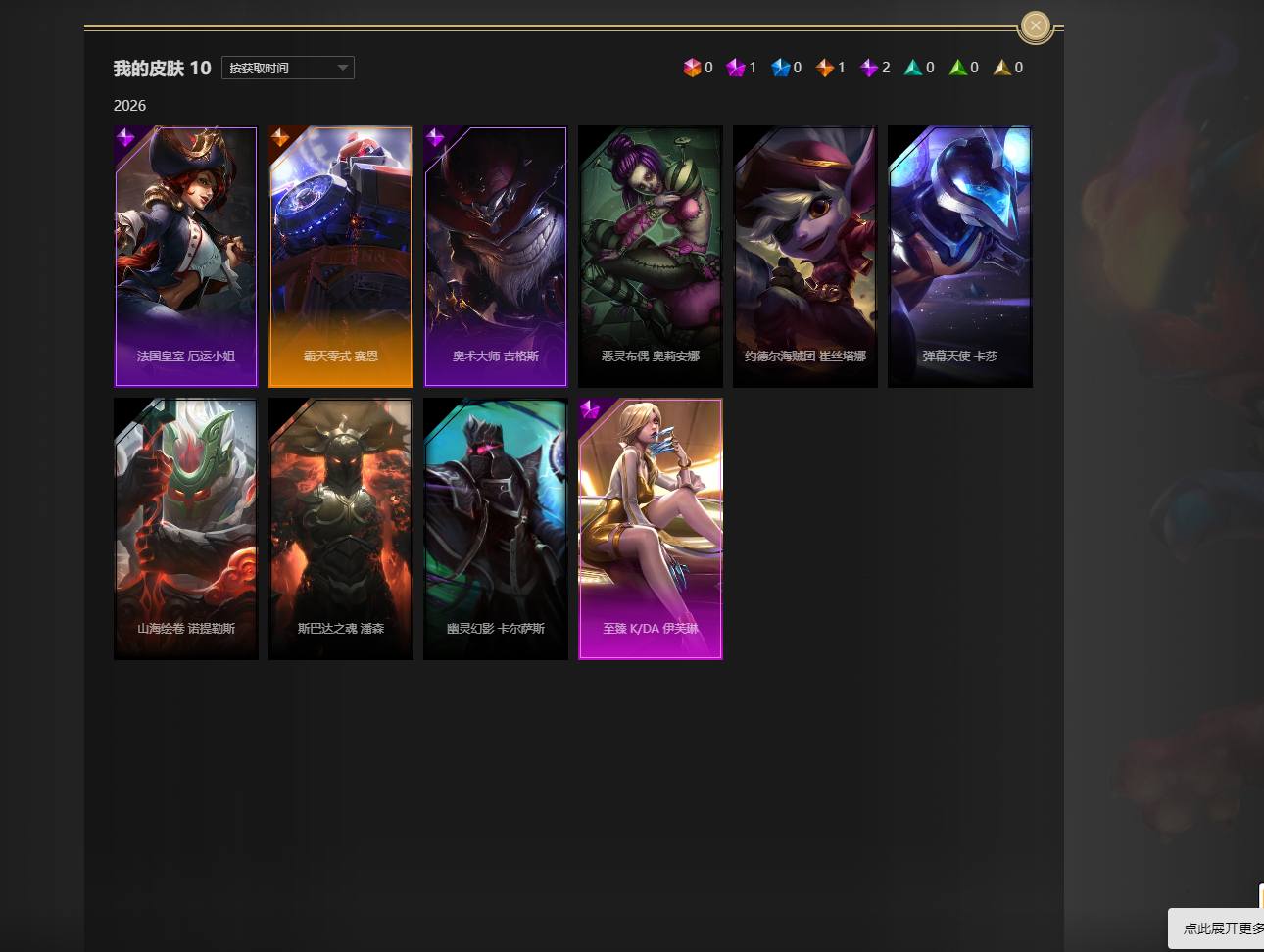The width and height of the screenshot is (1264, 952).
Task: Click the green triangle rarity icon
Action: coord(957,68)
